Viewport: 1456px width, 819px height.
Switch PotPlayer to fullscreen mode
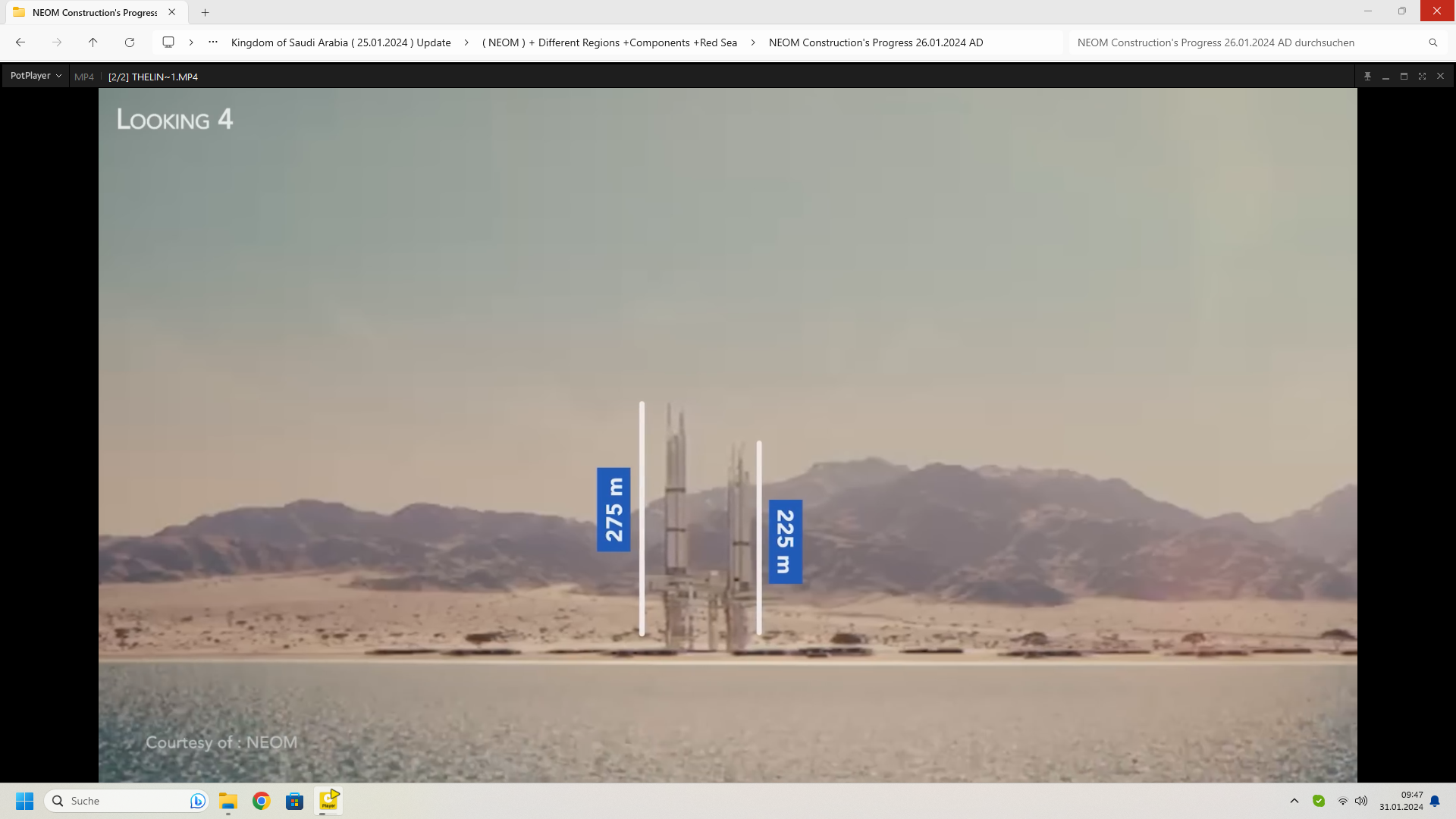(x=1422, y=77)
